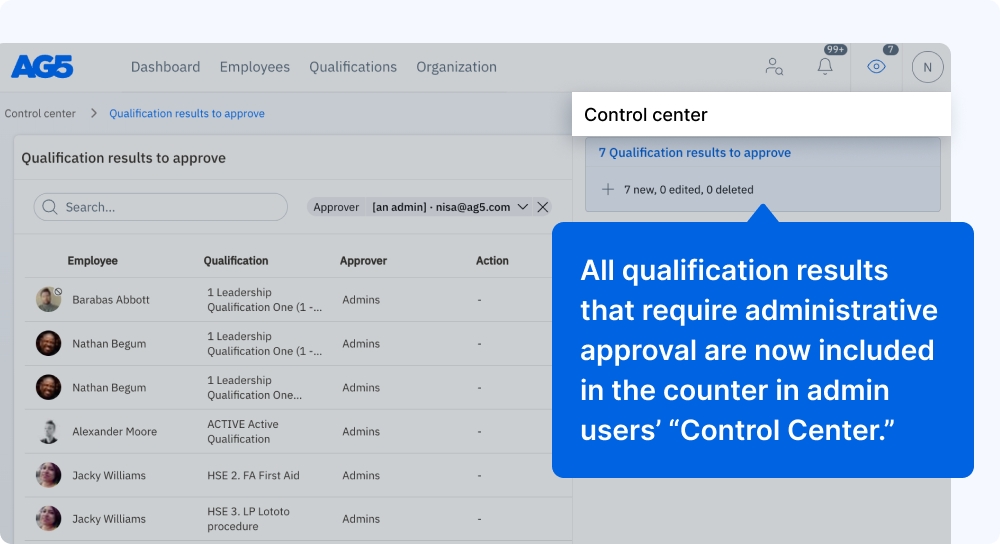Click Barabas Abbott's avatar
Image resolution: width=1000 pixels, height=544 pixels.
(48, 299)
